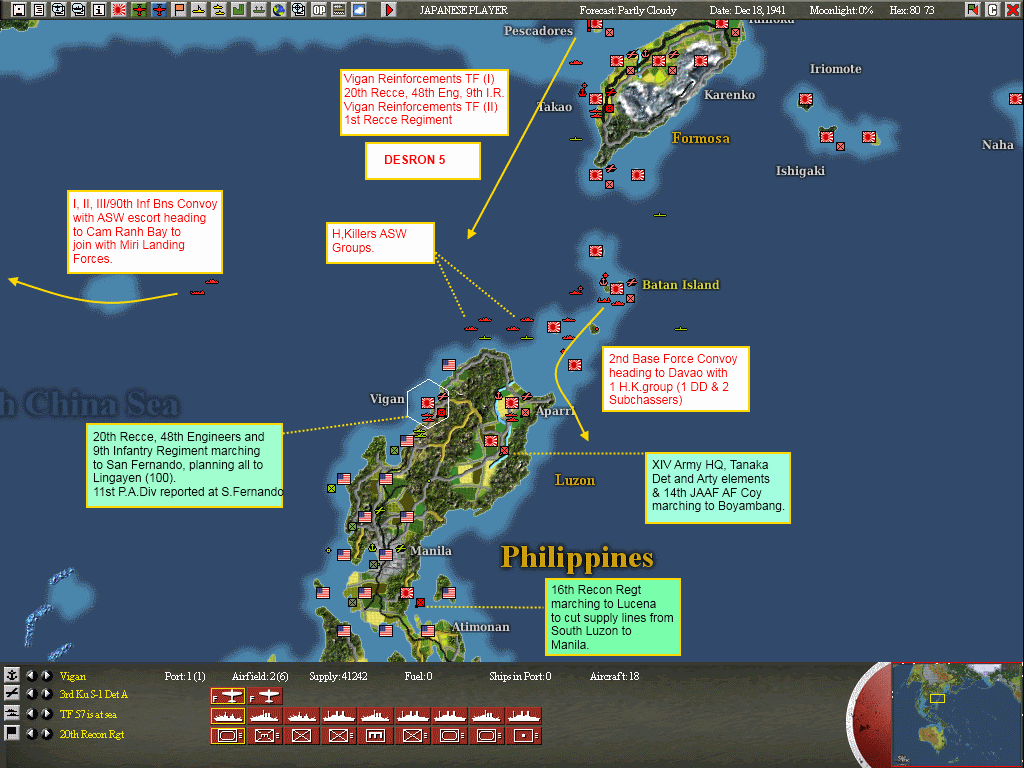Open the document list report icon
This screenshot has width=1024, height=768.
click(x=39, y=10)
